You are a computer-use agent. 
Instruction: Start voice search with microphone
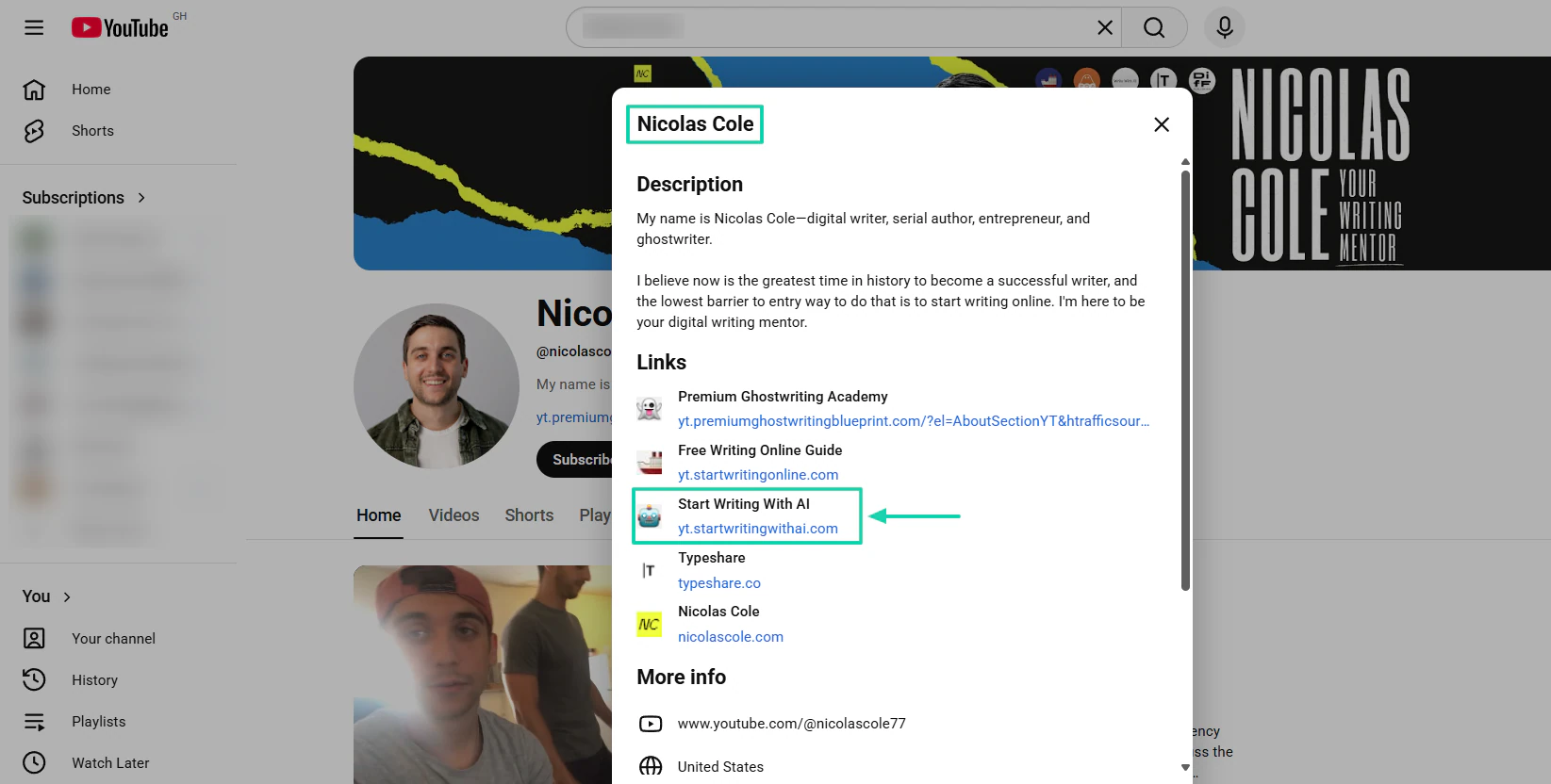coord(1224,27)
